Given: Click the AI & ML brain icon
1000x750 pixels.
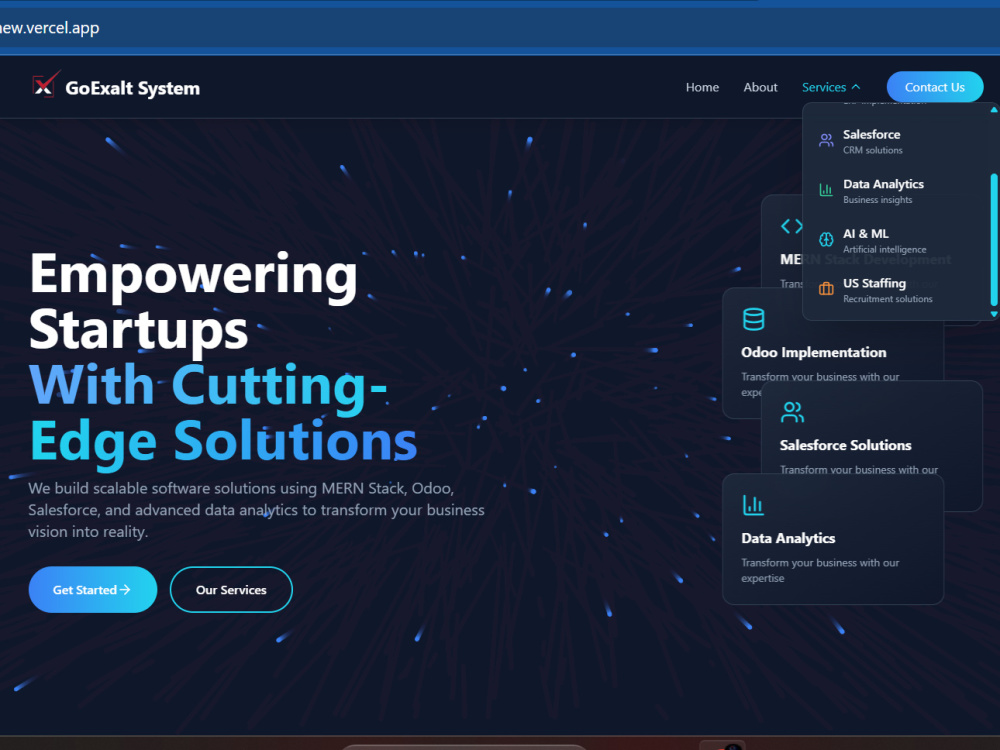Looking at the screenshot, I should tap(826, 240).
